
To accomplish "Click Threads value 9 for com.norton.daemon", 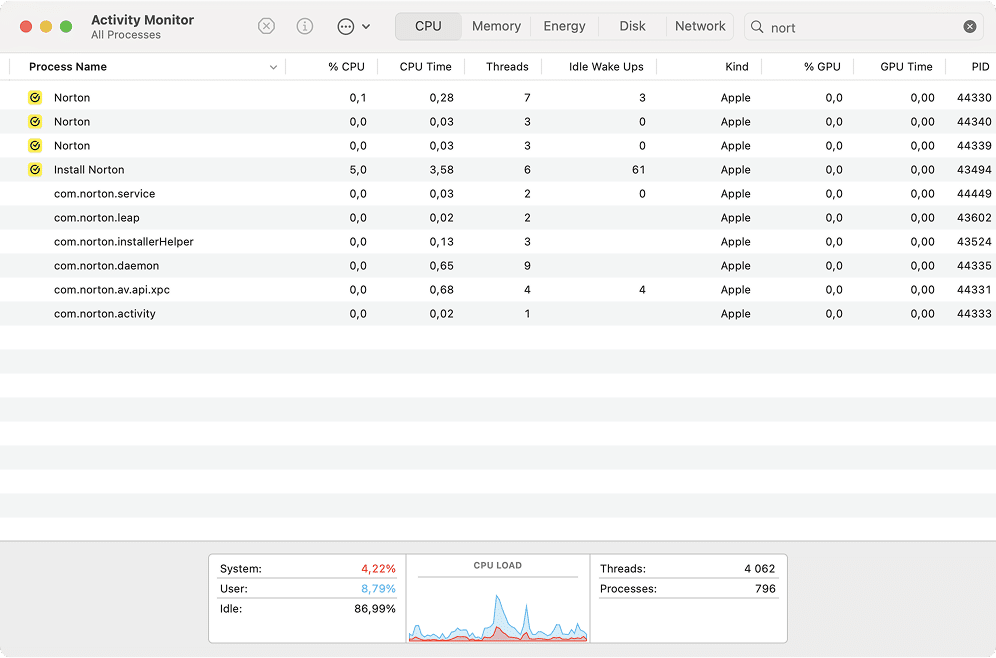I will coord(527,266).
